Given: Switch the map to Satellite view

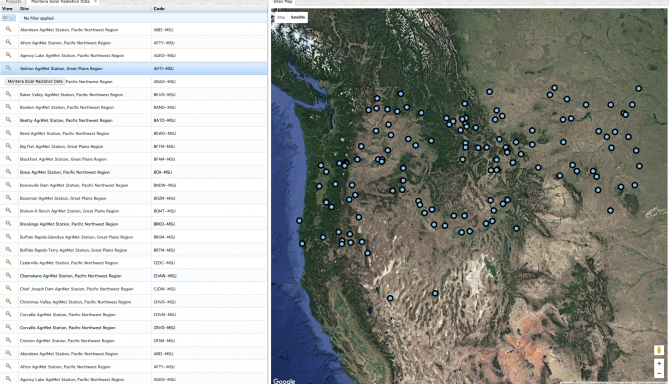Looking at the screenshot, I should pos(298,17).
